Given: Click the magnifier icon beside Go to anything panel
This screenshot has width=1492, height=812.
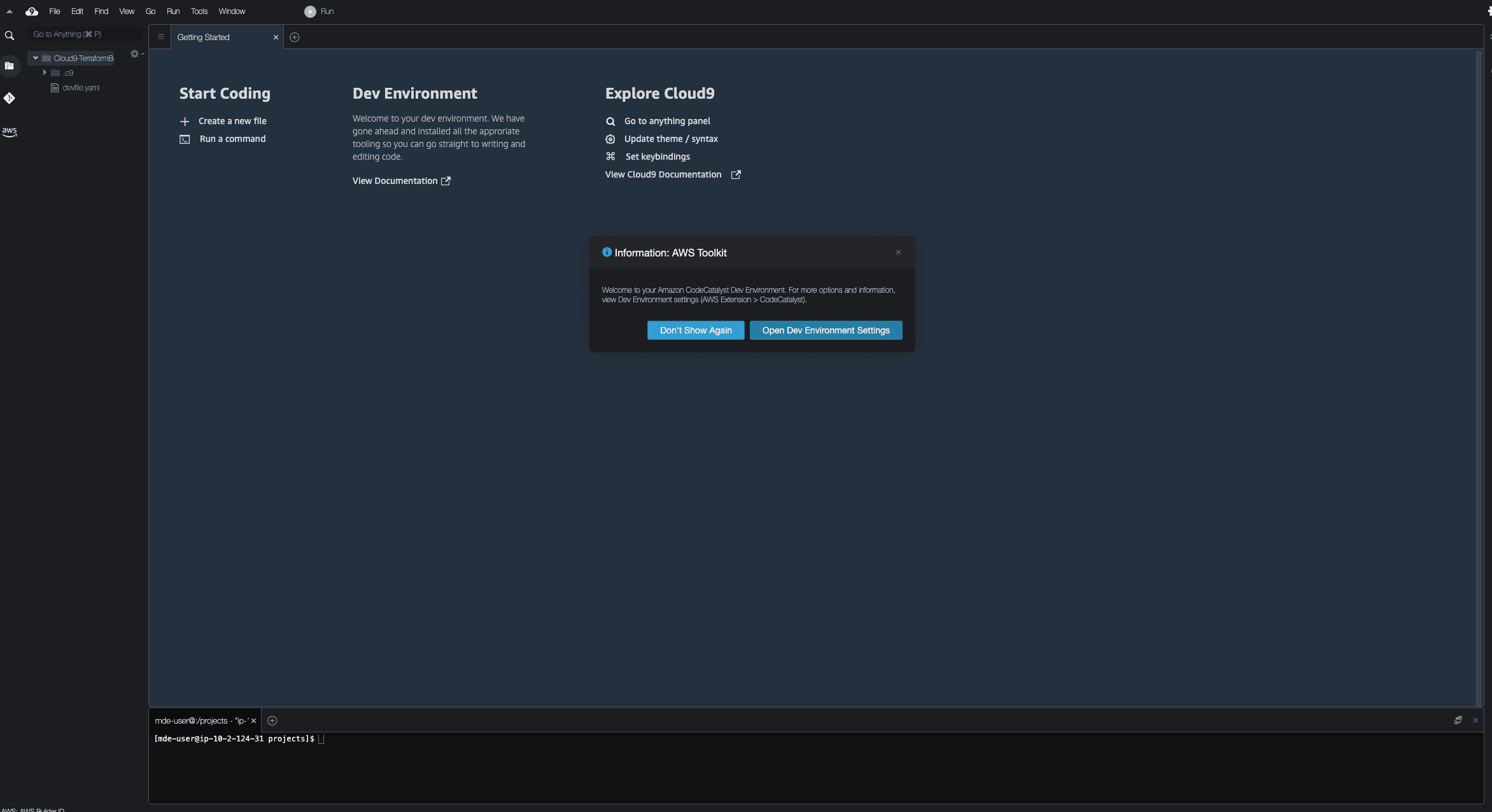Looking at the screenshot, I should pyautogui.click(x=610, y=122).
